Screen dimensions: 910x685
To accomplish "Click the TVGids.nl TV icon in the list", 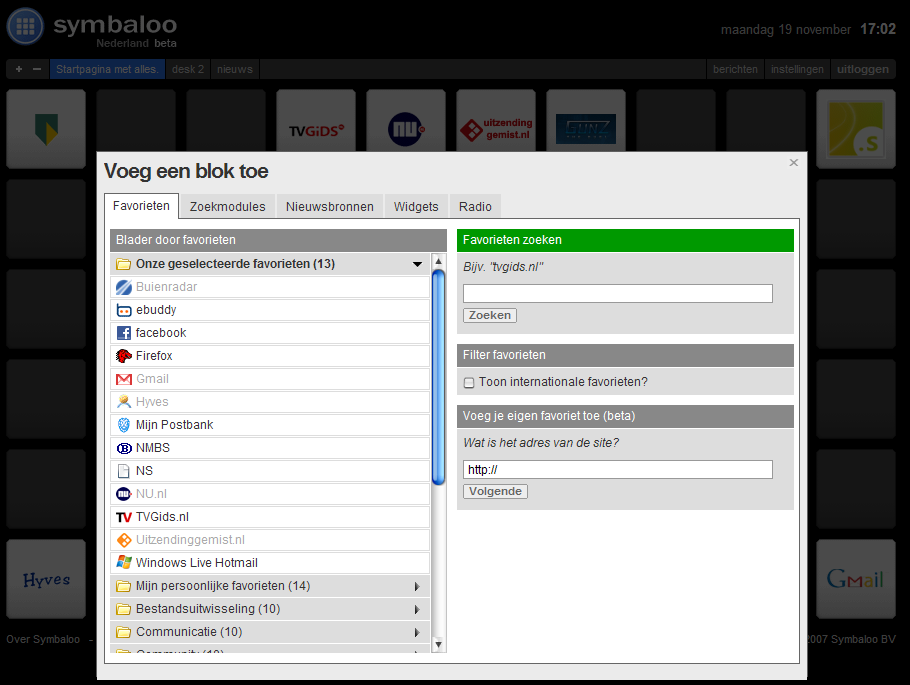I will 124,517.
